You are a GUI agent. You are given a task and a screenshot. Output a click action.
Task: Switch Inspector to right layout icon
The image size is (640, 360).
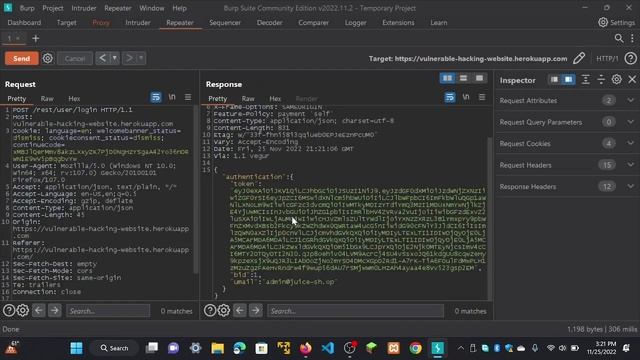coord(568,79)
